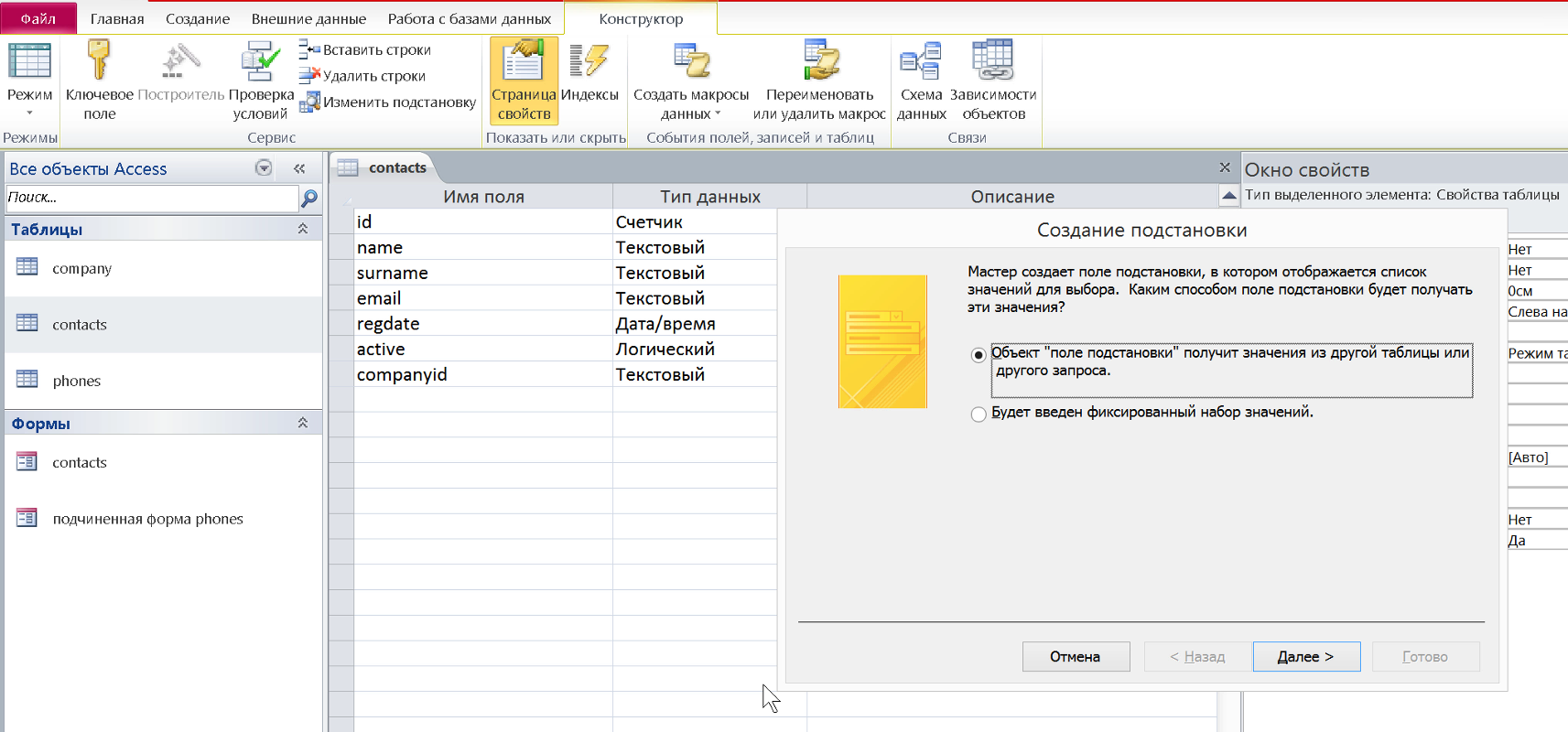1568x732 pixels.
Task: Select the Конструктор tab
Action: pyautogui.click(x=641, y=19)
